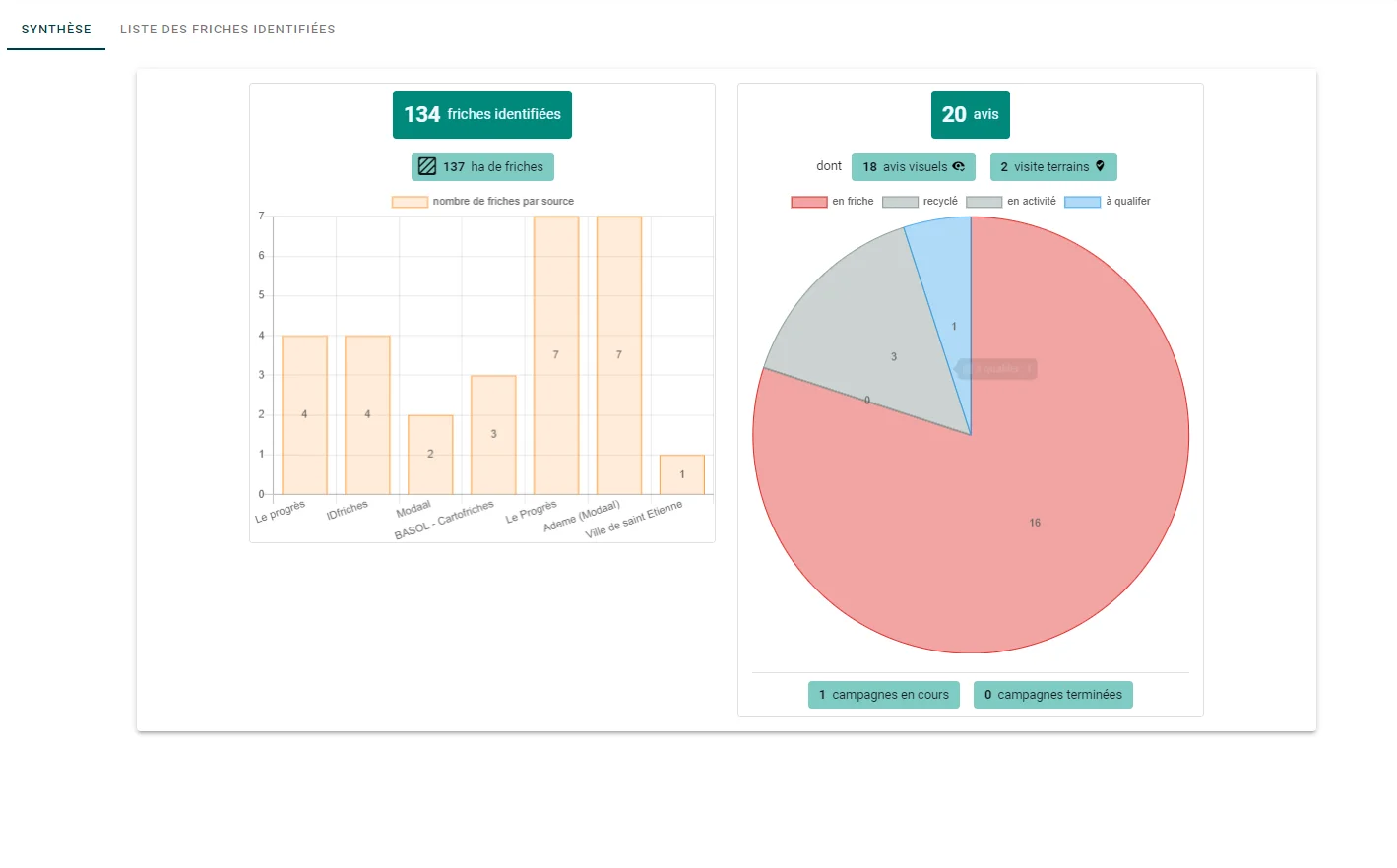Click the 0 campagnes terminées chip

tap(1053, 695)
